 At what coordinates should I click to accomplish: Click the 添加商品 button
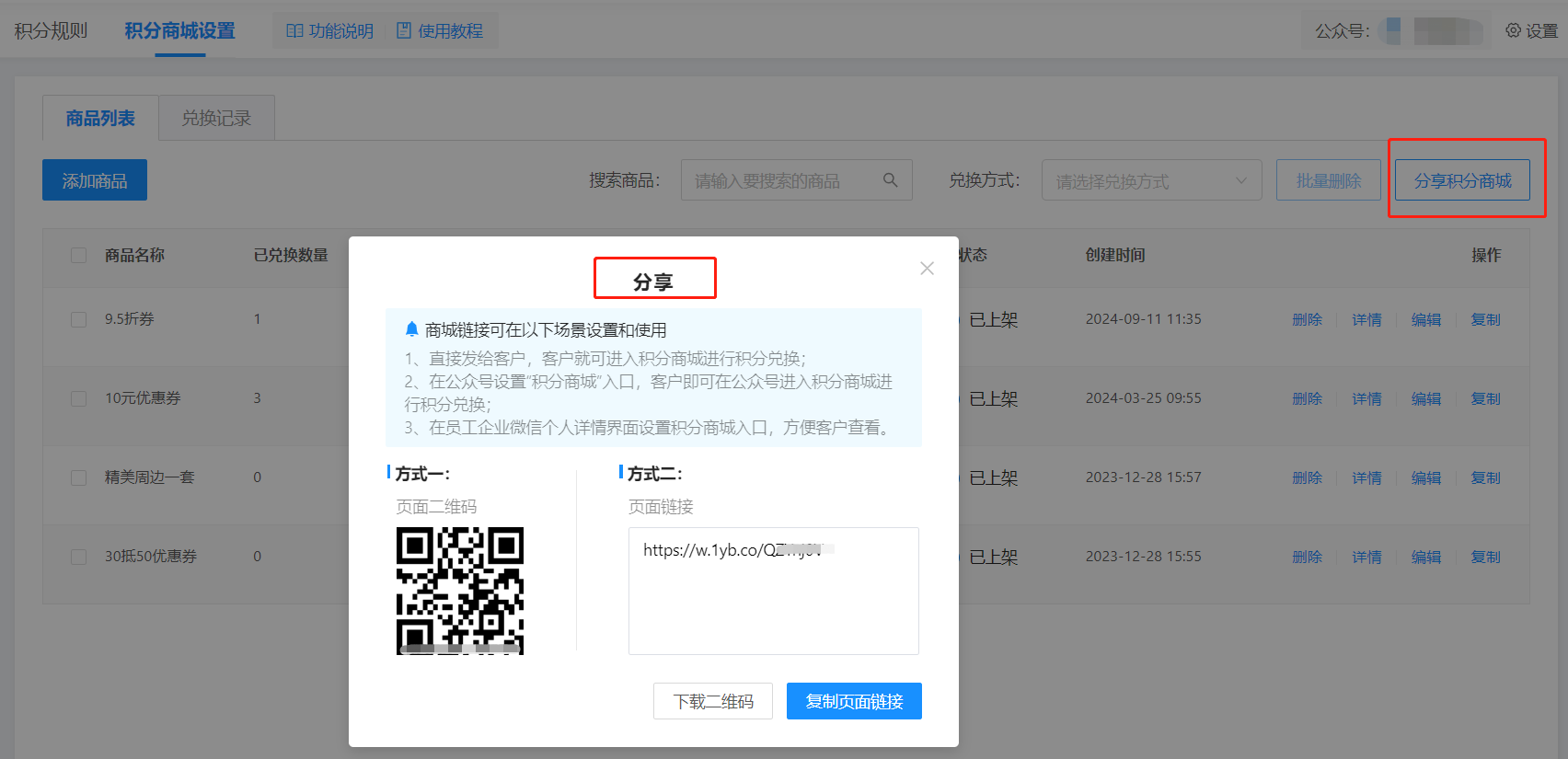click(x=95, y=180)
